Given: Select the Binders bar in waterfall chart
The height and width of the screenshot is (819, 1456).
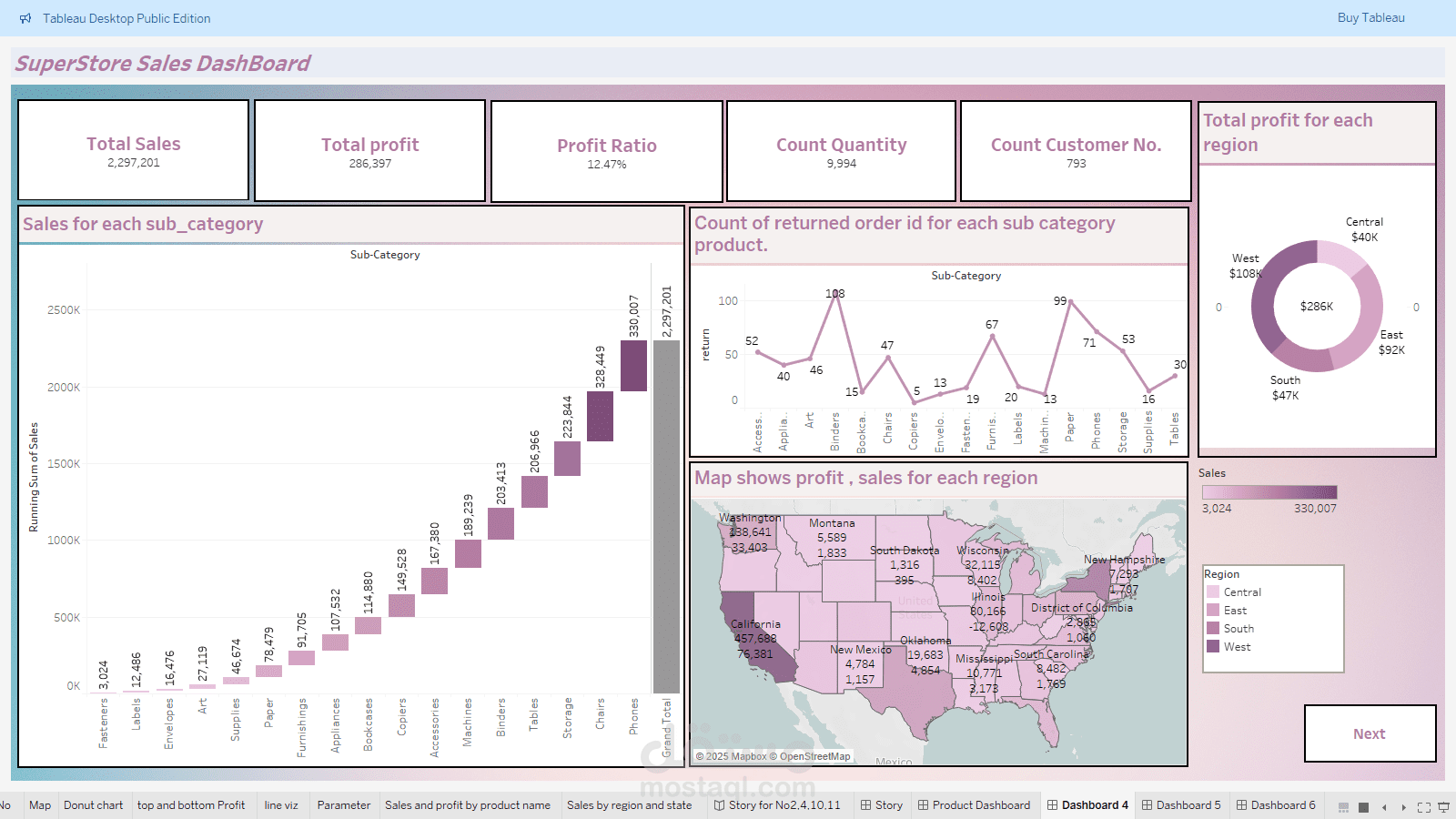Looking at the screenshot, I should click(x=500, y=523).
